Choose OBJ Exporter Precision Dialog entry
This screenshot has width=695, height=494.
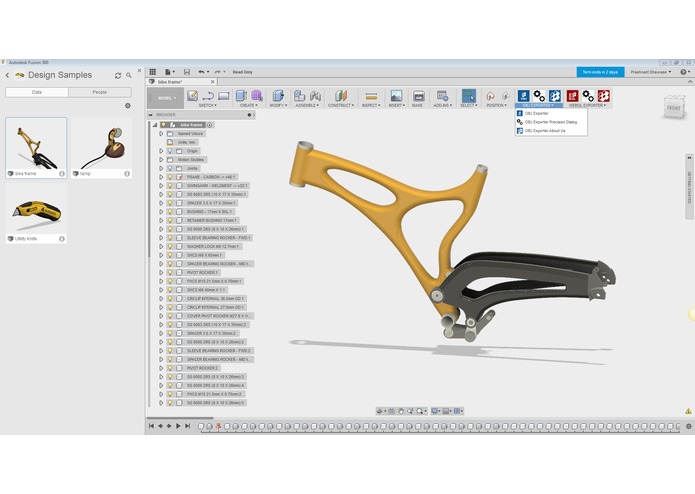(551, 122)
